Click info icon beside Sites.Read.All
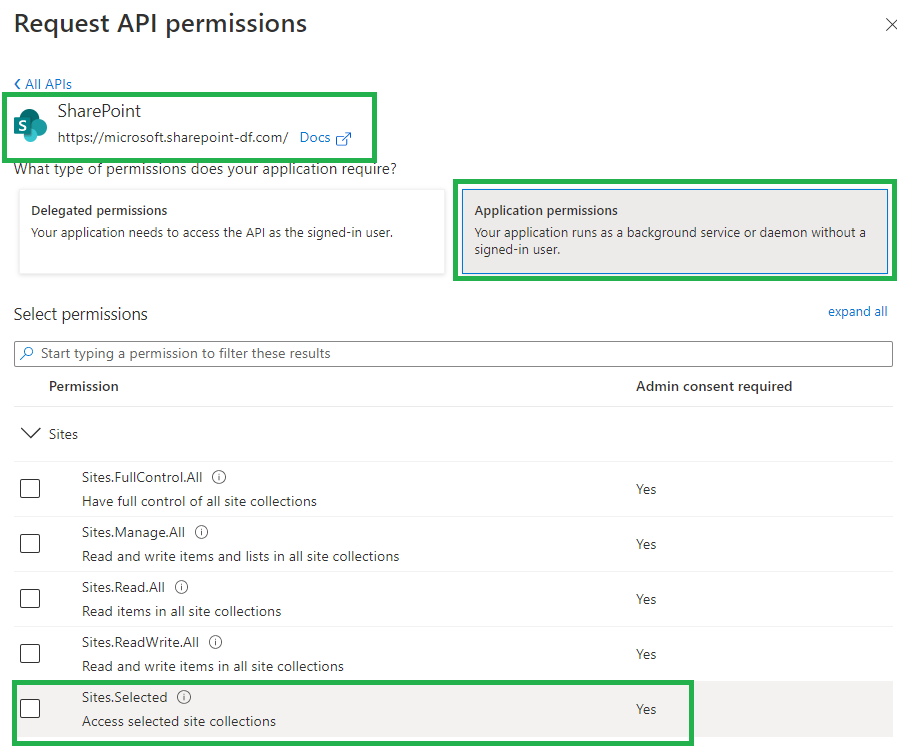The image size is (897, 748). [x=181, y=587]
